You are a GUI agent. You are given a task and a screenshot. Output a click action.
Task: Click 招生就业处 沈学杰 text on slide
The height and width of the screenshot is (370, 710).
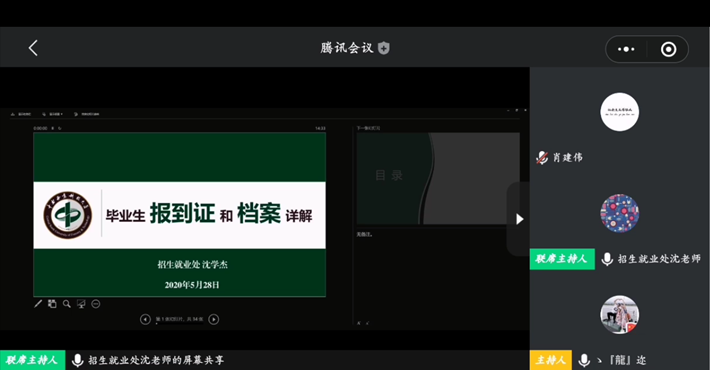point(192,264)
